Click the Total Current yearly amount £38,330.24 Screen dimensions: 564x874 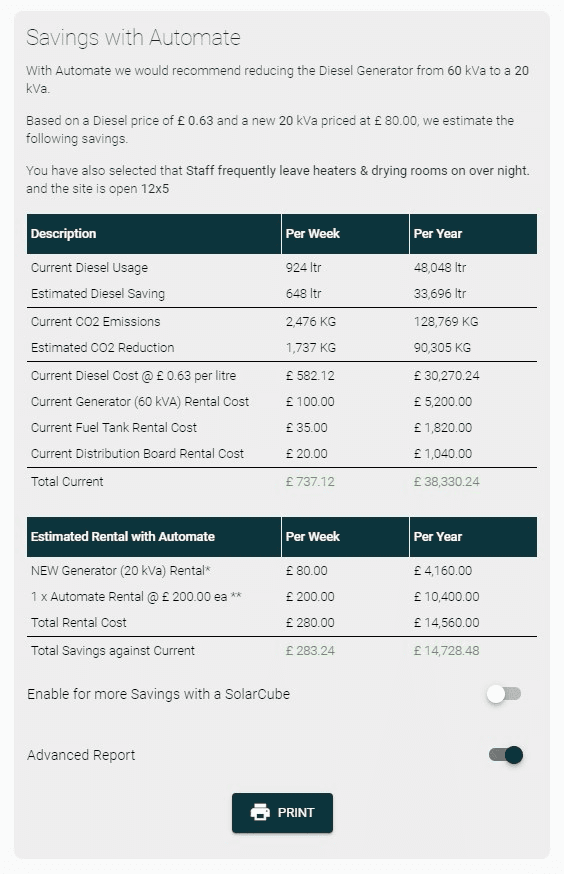pyautogui.click(x=446, y=482)
